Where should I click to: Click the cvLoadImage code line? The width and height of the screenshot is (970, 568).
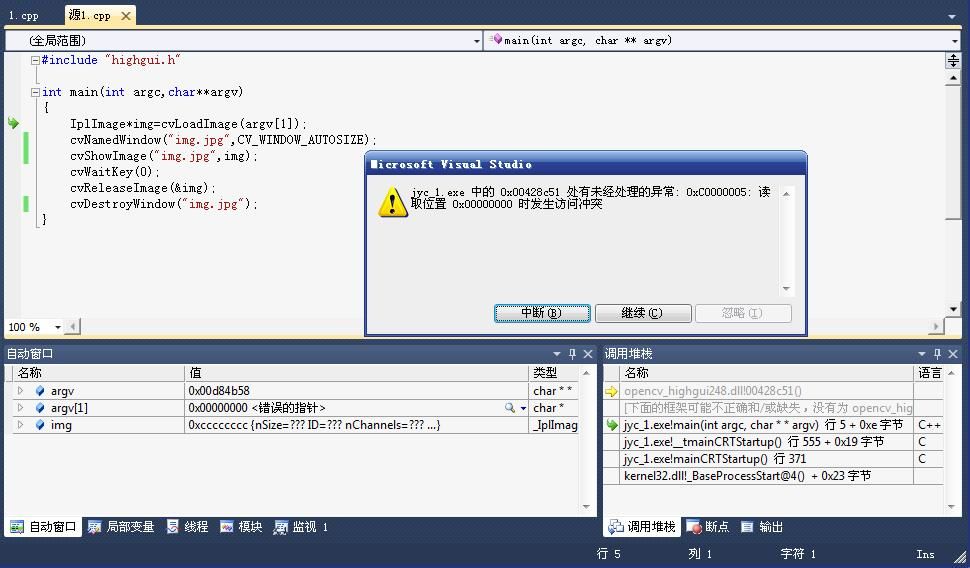click(188, 124)
